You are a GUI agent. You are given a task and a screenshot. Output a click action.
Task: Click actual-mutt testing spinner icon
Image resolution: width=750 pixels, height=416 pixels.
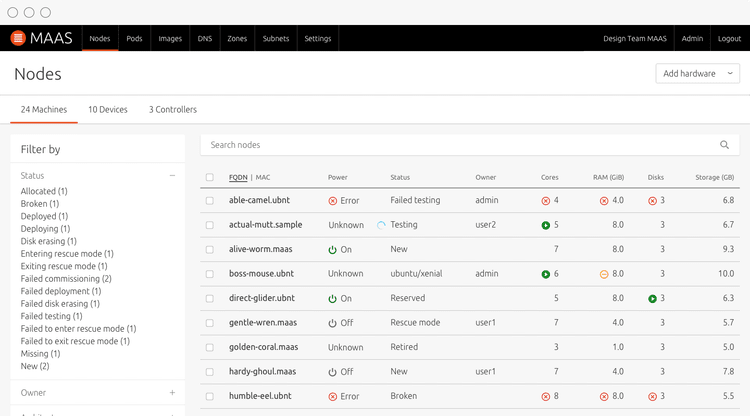tap(381, 225)
